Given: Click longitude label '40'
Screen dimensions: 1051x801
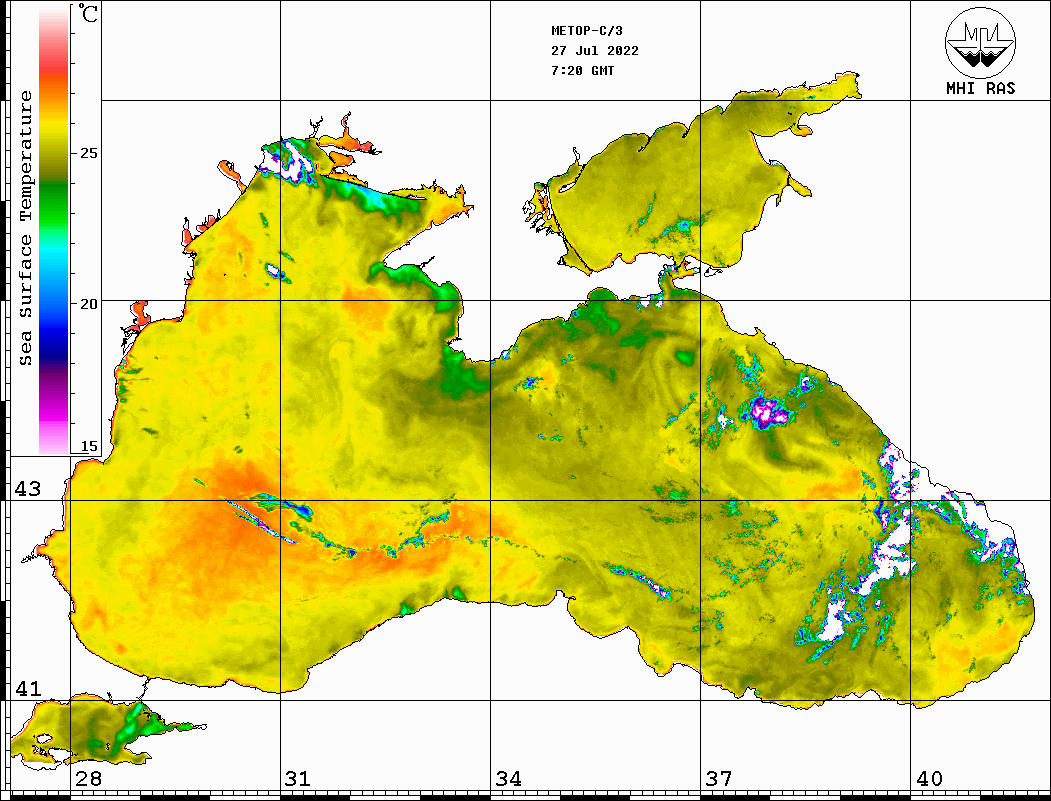Looking at the screenshot, I should [929, 778].
